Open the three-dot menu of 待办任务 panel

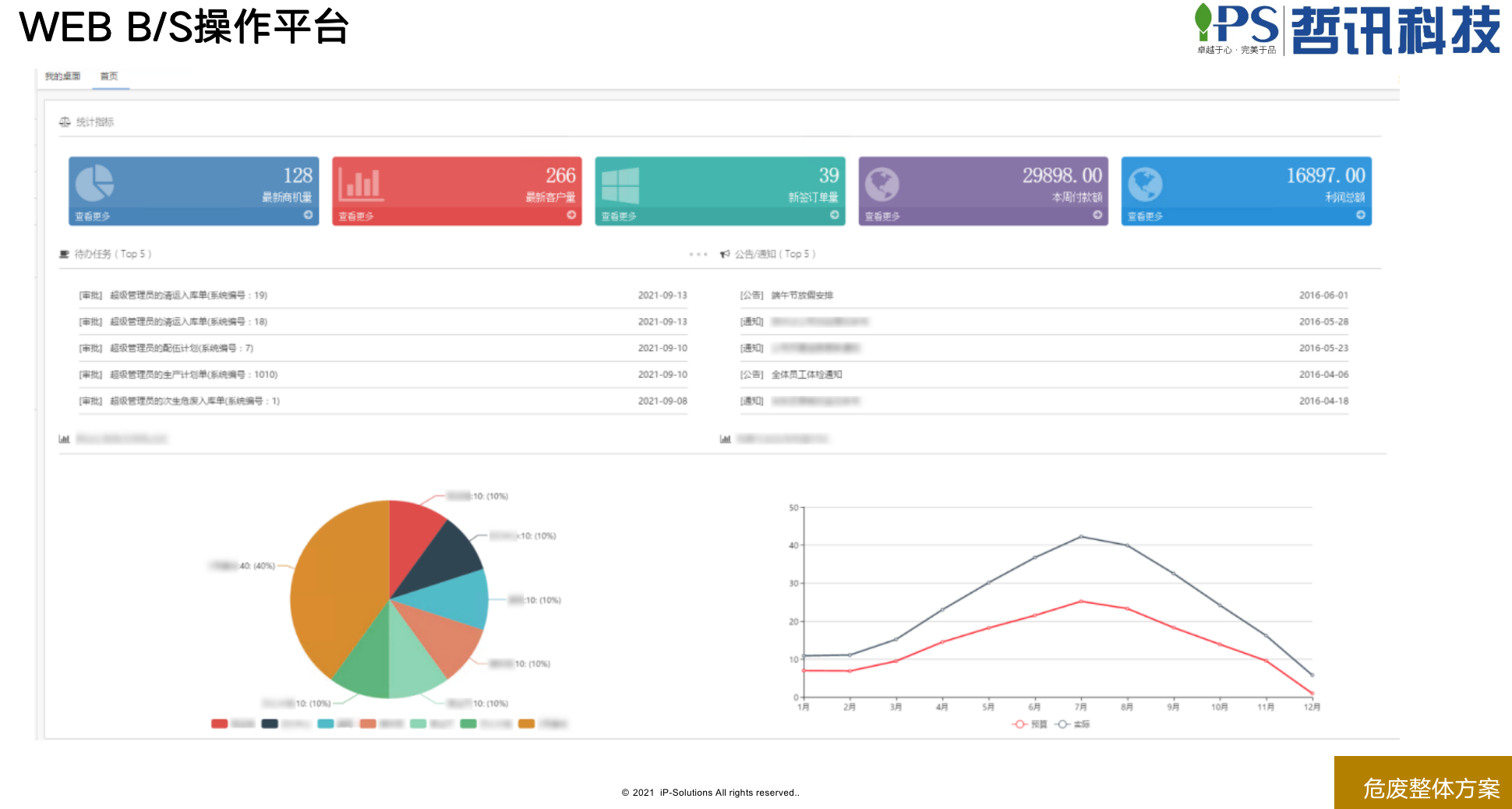[698, 254]
